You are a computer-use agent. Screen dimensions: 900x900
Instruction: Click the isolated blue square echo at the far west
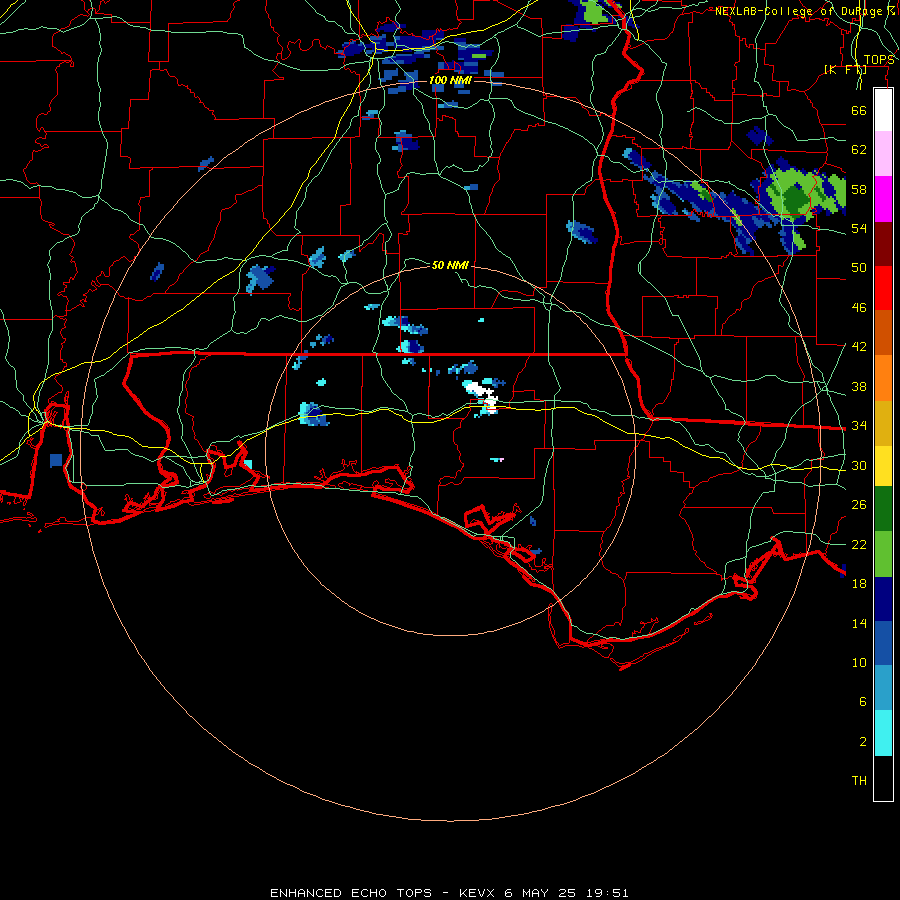click(x=56, y=460)
